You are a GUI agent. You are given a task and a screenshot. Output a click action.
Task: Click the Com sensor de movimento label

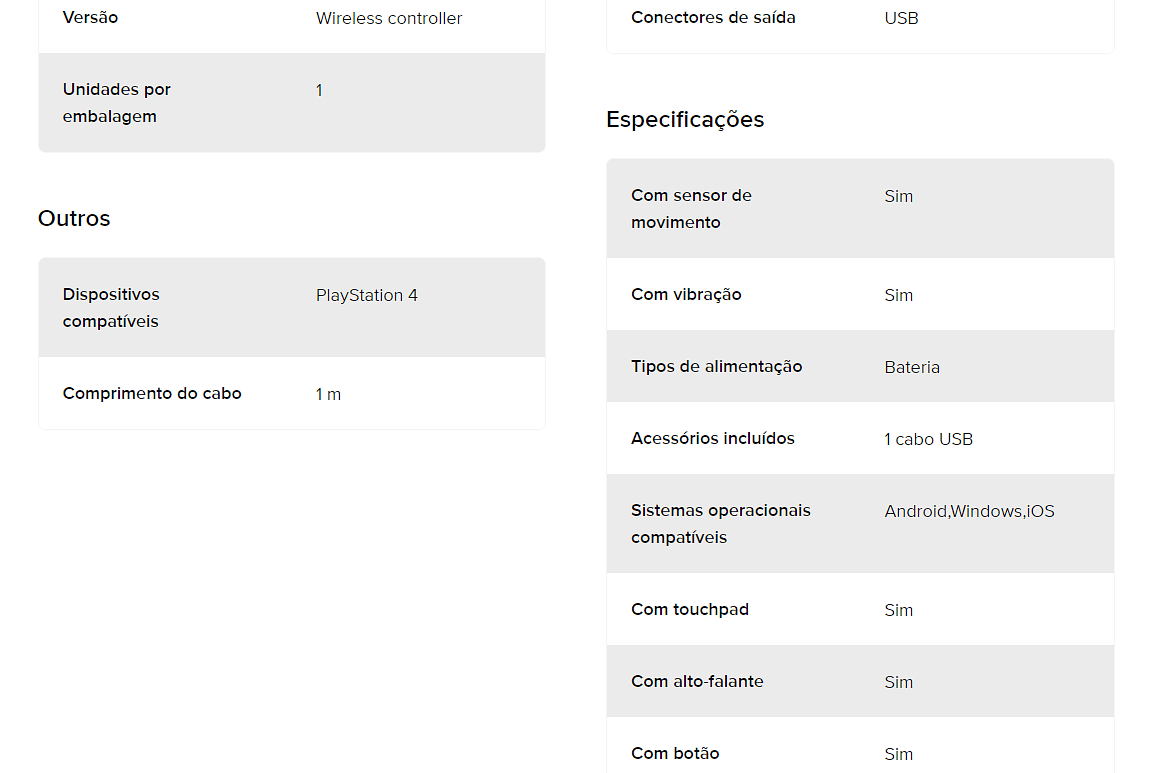(691, 208)
